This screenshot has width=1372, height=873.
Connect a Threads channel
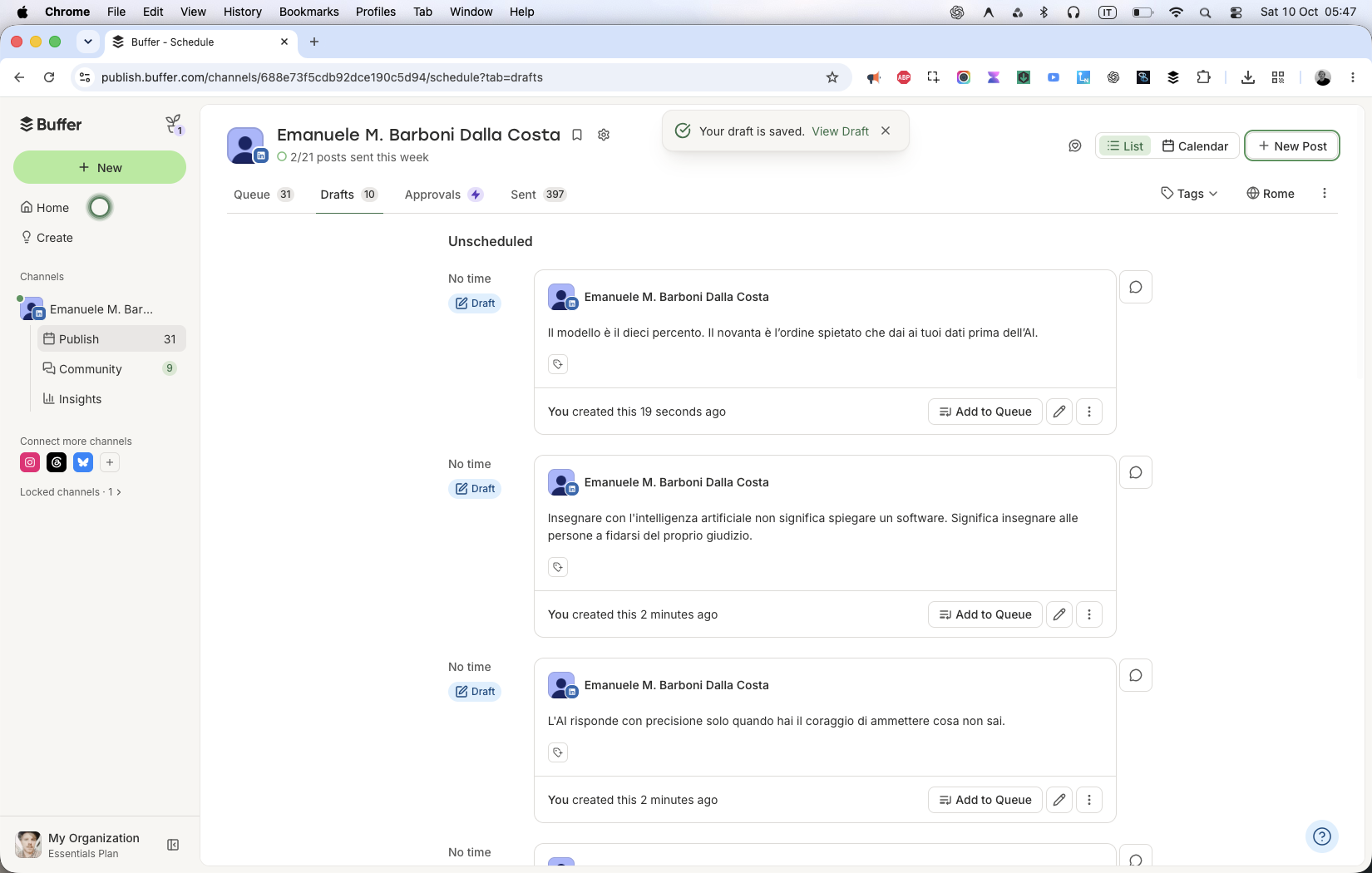point(57,462)
